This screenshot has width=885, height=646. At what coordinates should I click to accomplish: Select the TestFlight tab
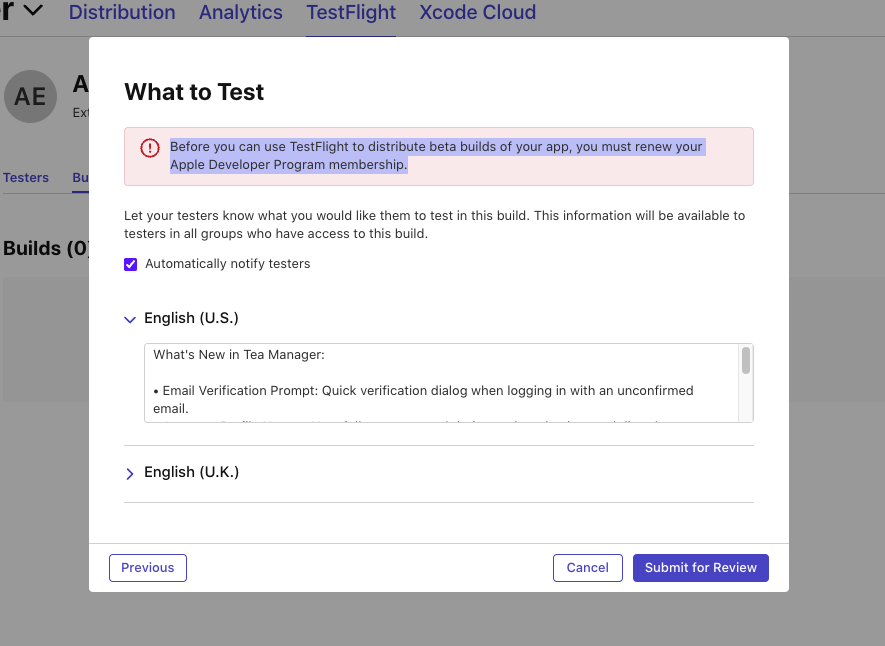click(x=351, y=12)
